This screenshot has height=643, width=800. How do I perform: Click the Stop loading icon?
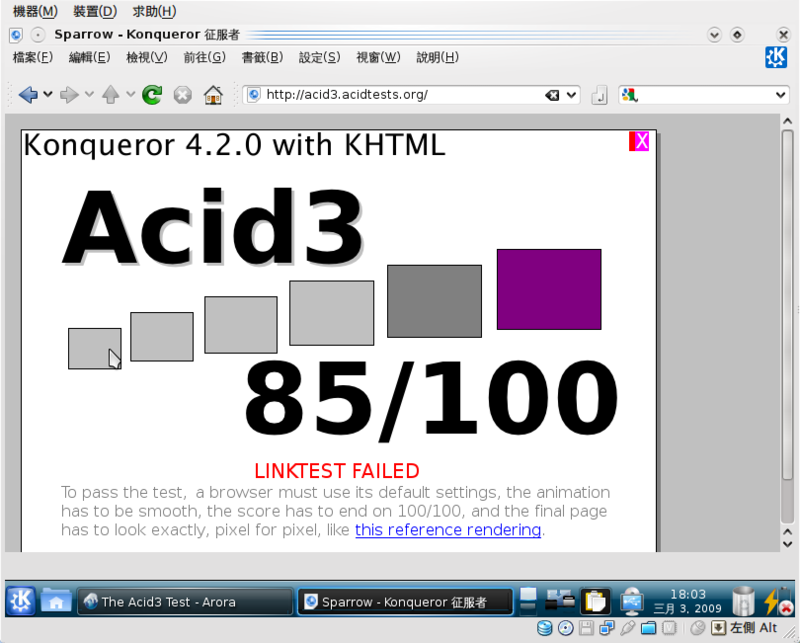(182, 95)
